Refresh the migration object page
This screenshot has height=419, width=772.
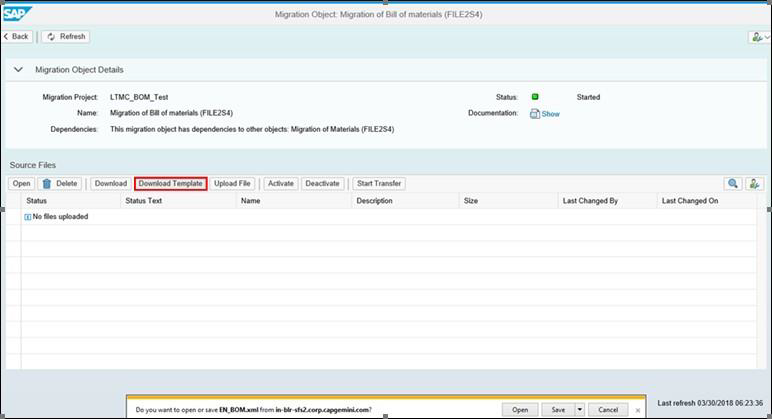(x=66, y=37)
